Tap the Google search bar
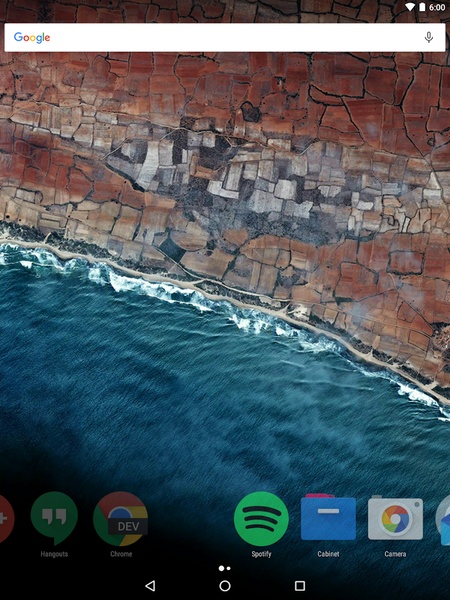 tap(225, 37)
